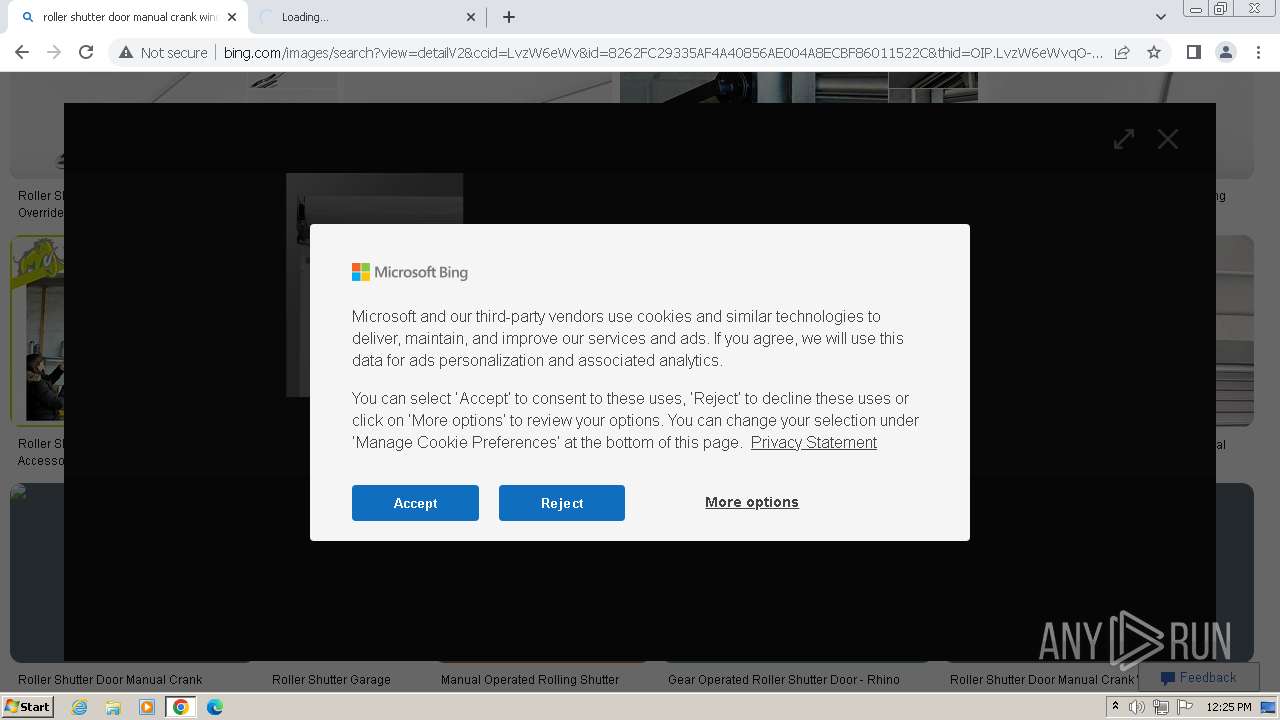Image resolution: width=1280 pixels, height=720 pixels.
Task: Open More options for cookie preferences
Action: pos(752,502)
